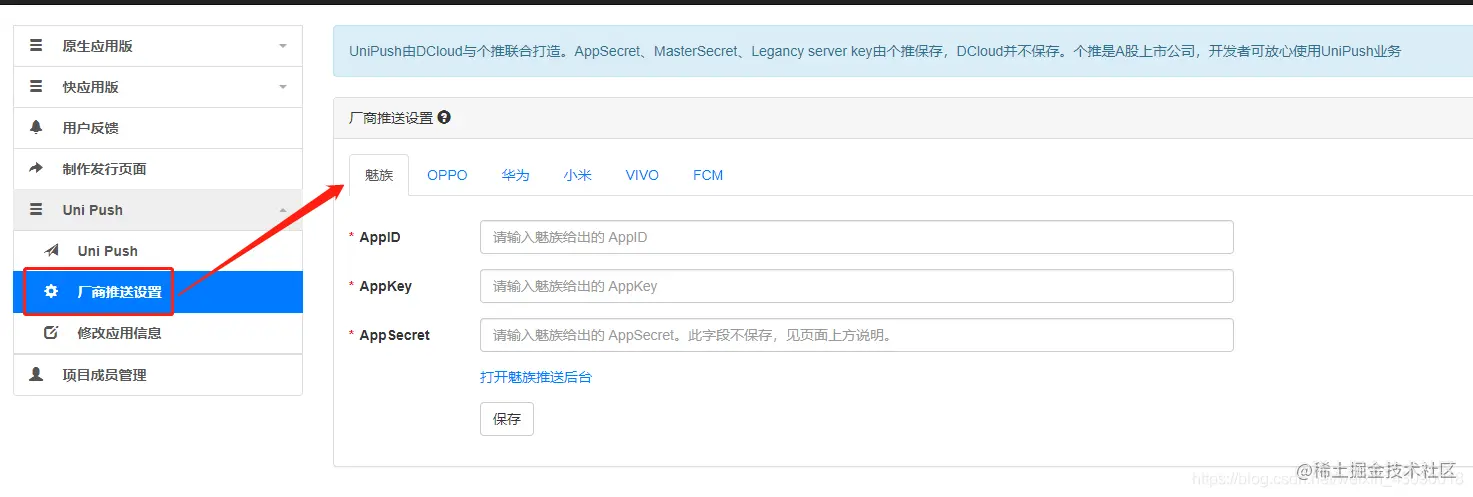Click the edit pencil icon next to 修改应用信息
Viewport: 1473px width, 497px height.
[x=52, y=333]
